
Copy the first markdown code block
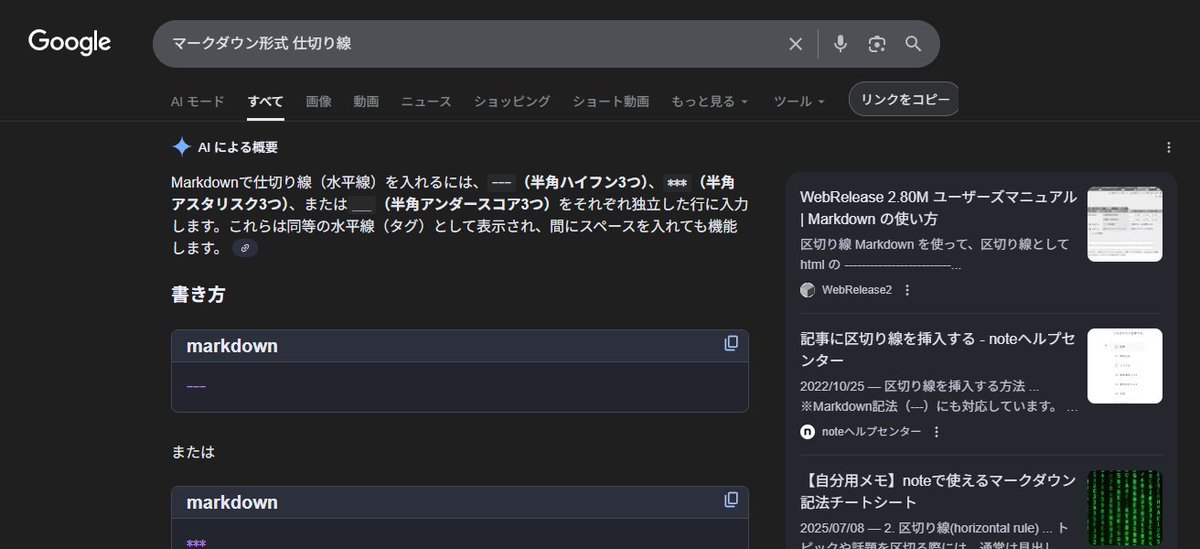coord(731,344)
